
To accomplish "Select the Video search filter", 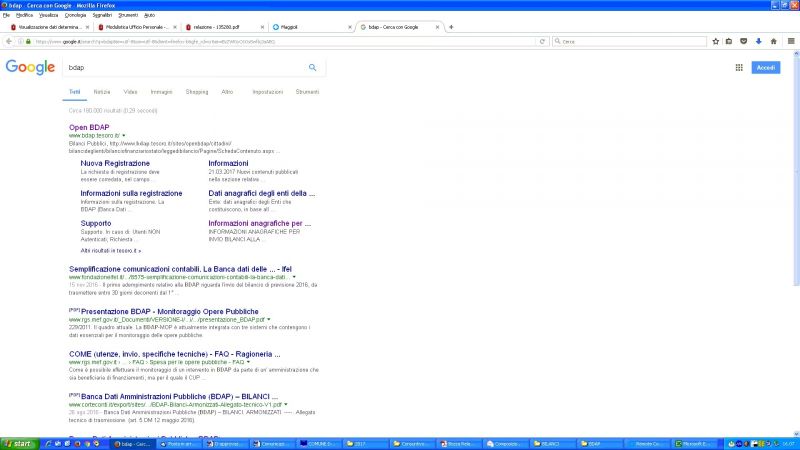I will [130, 92].
